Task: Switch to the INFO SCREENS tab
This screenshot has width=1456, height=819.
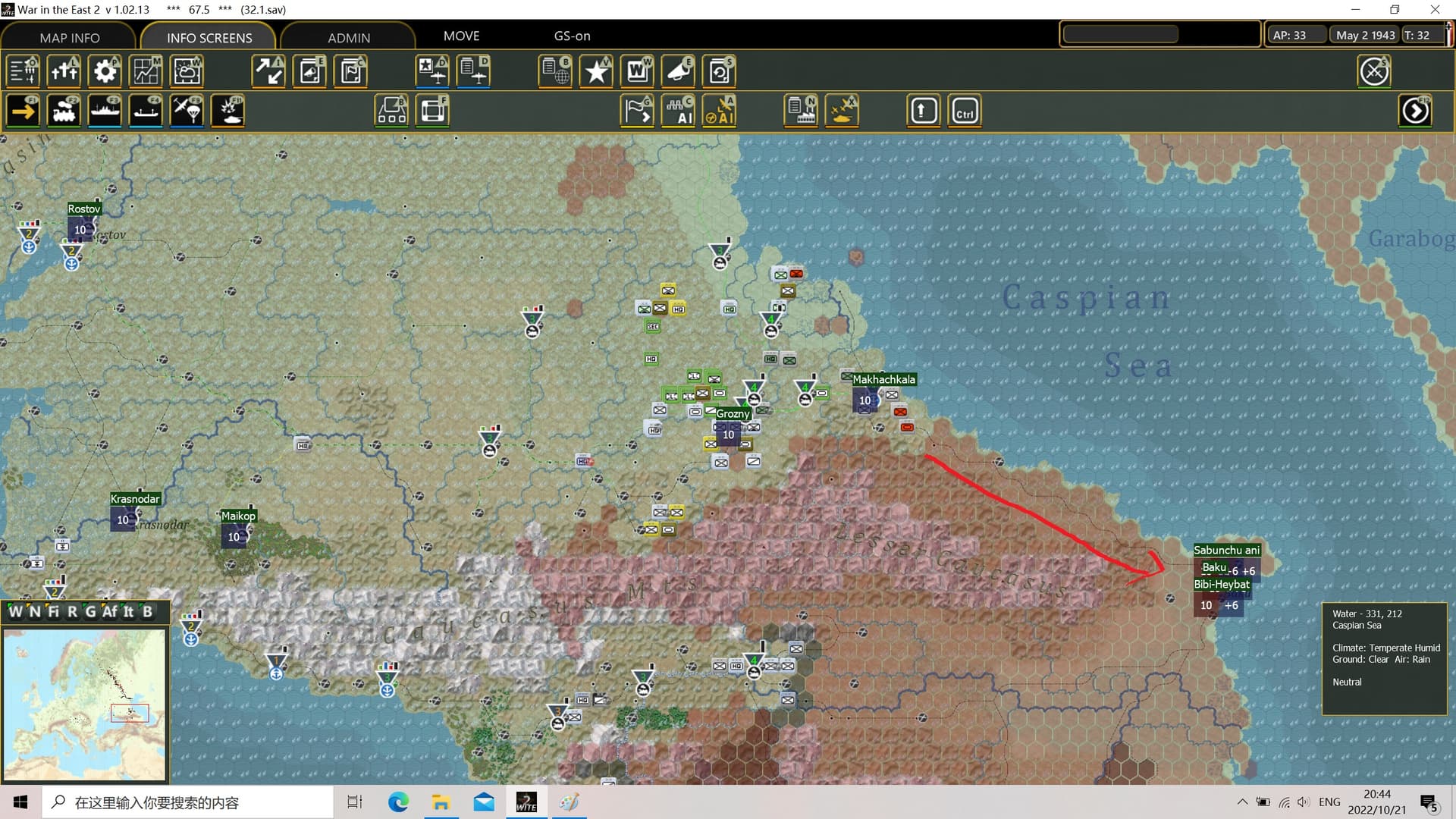Action: click(x=209, y=37)
